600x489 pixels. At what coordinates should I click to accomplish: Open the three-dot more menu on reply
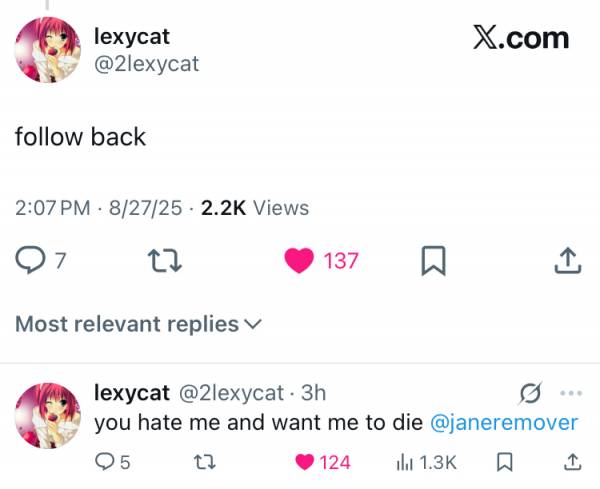pyautogui.click(x=571, y=393)
